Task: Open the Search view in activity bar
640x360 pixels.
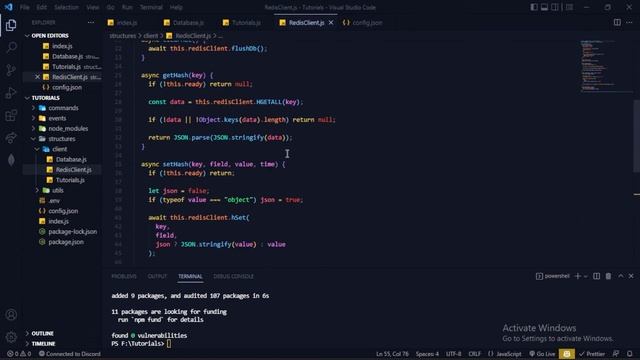Action: [x=11, y=47]
